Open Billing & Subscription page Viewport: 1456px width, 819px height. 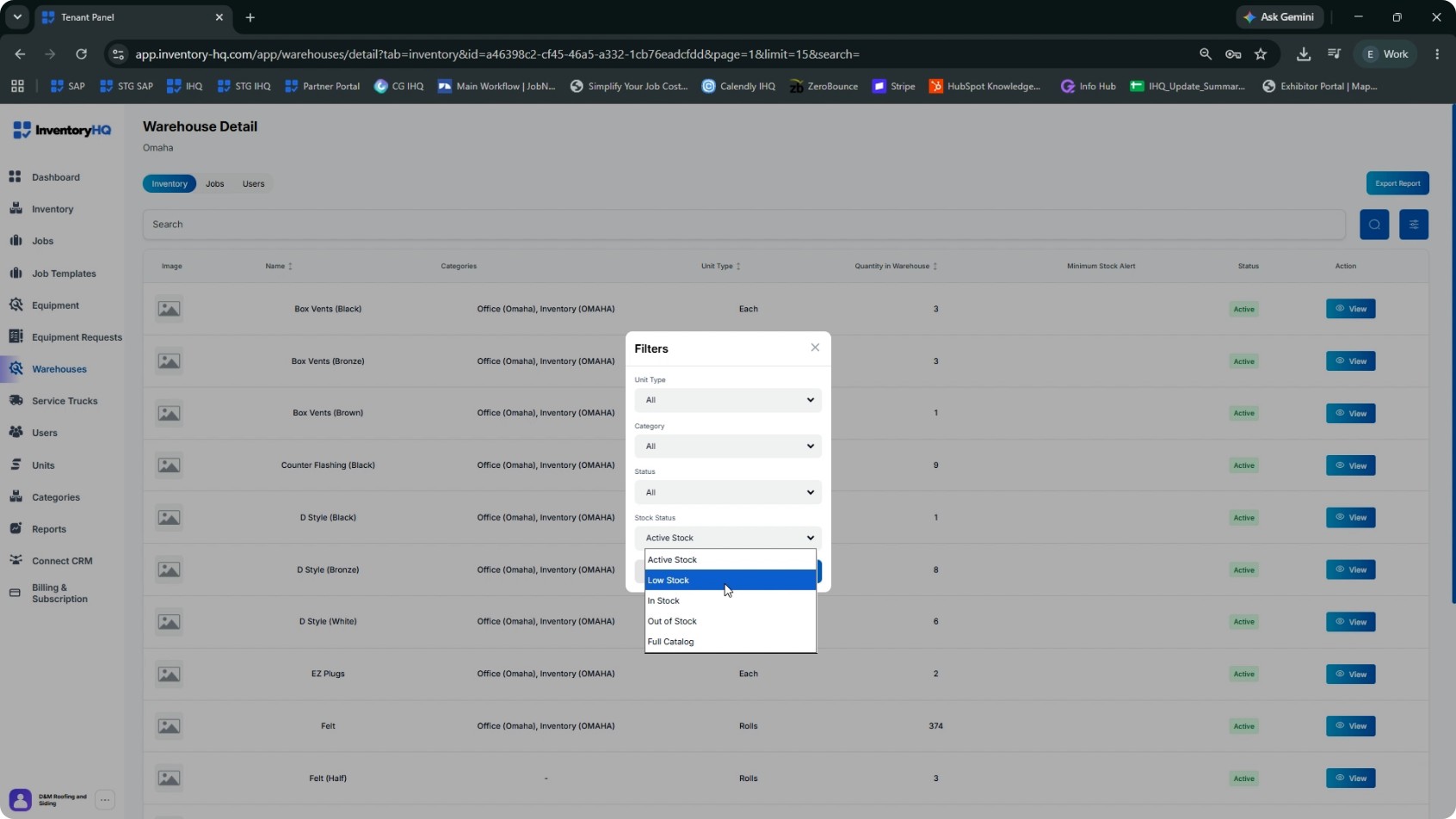click(59, 594)
